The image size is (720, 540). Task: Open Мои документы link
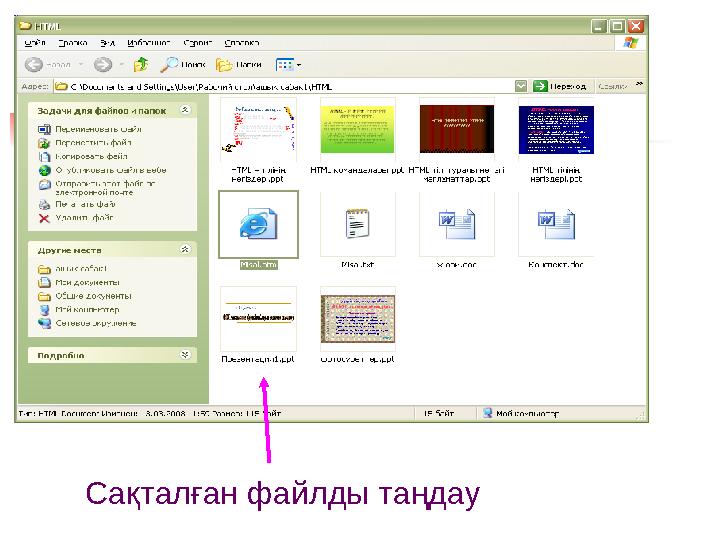pos(87,282)
